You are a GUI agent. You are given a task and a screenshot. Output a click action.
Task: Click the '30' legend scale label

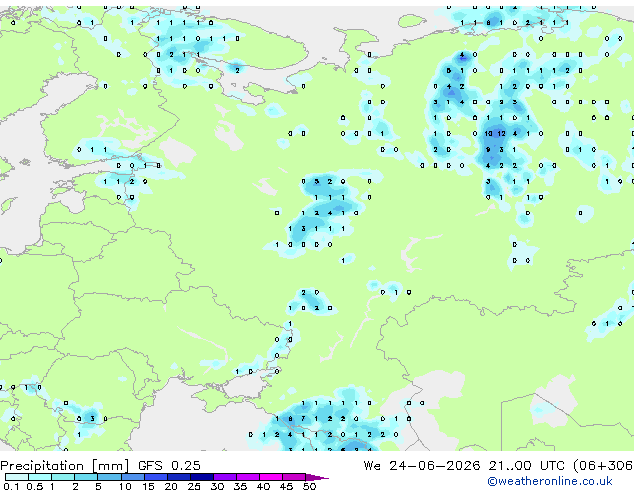pyautogui.click(x=217, y=486)
